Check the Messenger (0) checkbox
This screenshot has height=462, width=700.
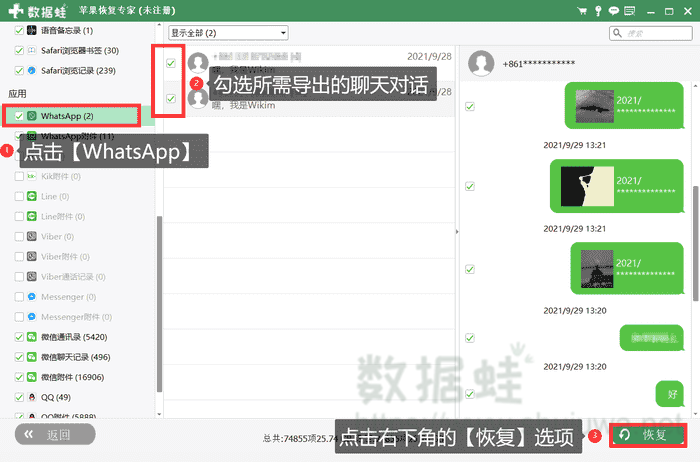tap(19, 297)
